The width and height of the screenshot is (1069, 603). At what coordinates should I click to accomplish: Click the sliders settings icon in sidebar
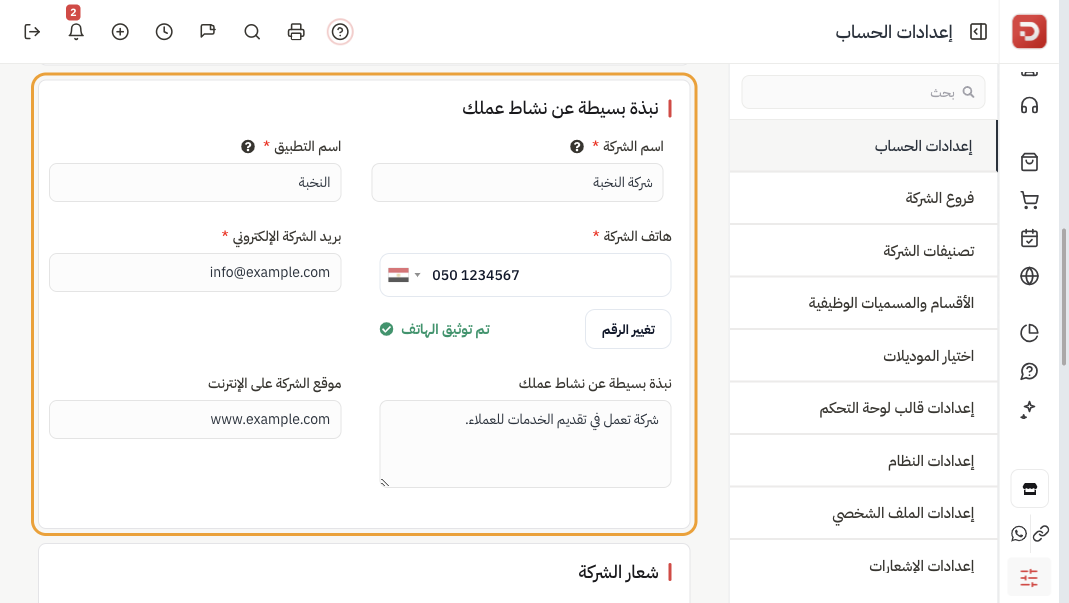point(1029,578)
